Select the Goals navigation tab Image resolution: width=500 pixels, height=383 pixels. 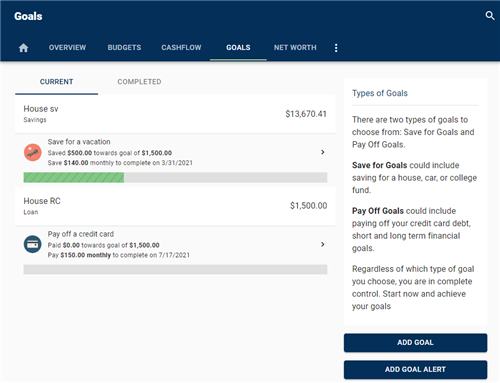pyautogui.click(x=238, y=48)
